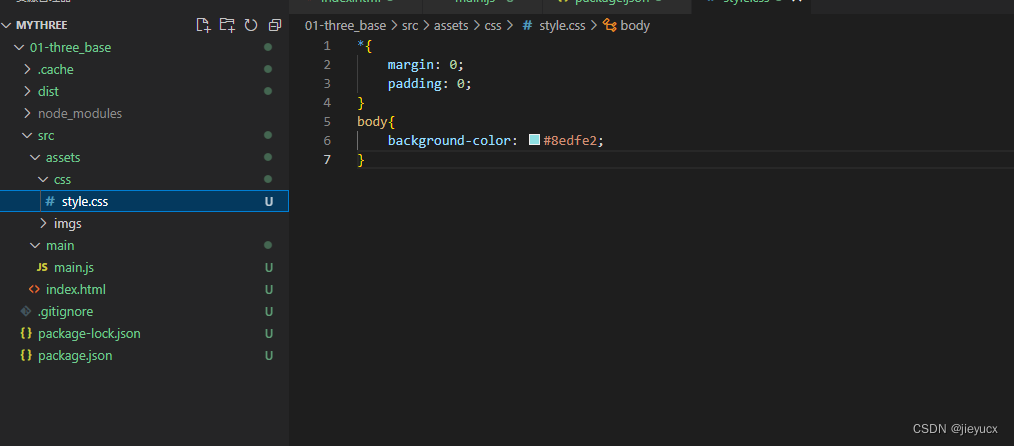Image resolution: width=1014 pixels, height=446 pixels.
Task: Click the braces icon beside package.json
Action: [26, 356]
